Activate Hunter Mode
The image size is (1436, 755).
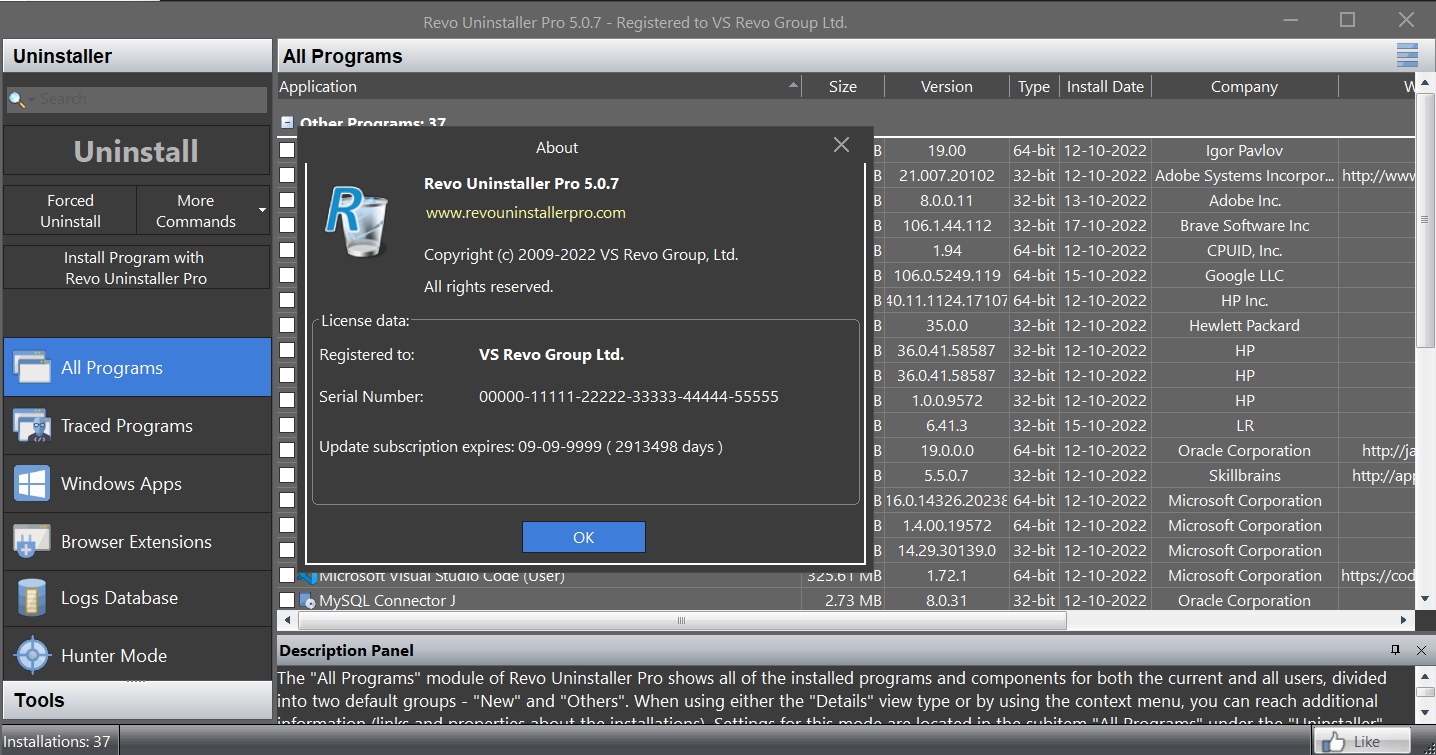pyautogui.click(x=137, y=656)
